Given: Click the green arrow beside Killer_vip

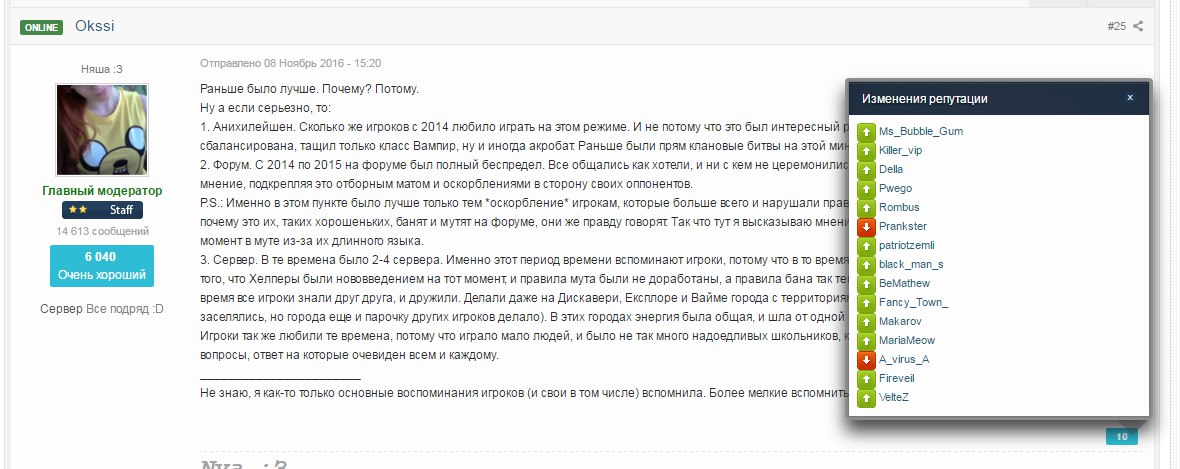Looking at the screenshot, I should pos(866,151).
